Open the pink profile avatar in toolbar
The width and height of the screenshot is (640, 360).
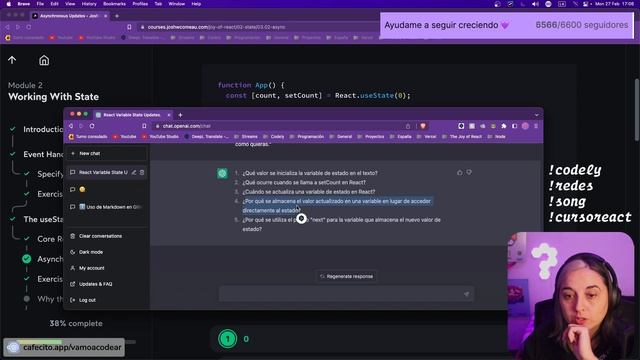point(525,126)
